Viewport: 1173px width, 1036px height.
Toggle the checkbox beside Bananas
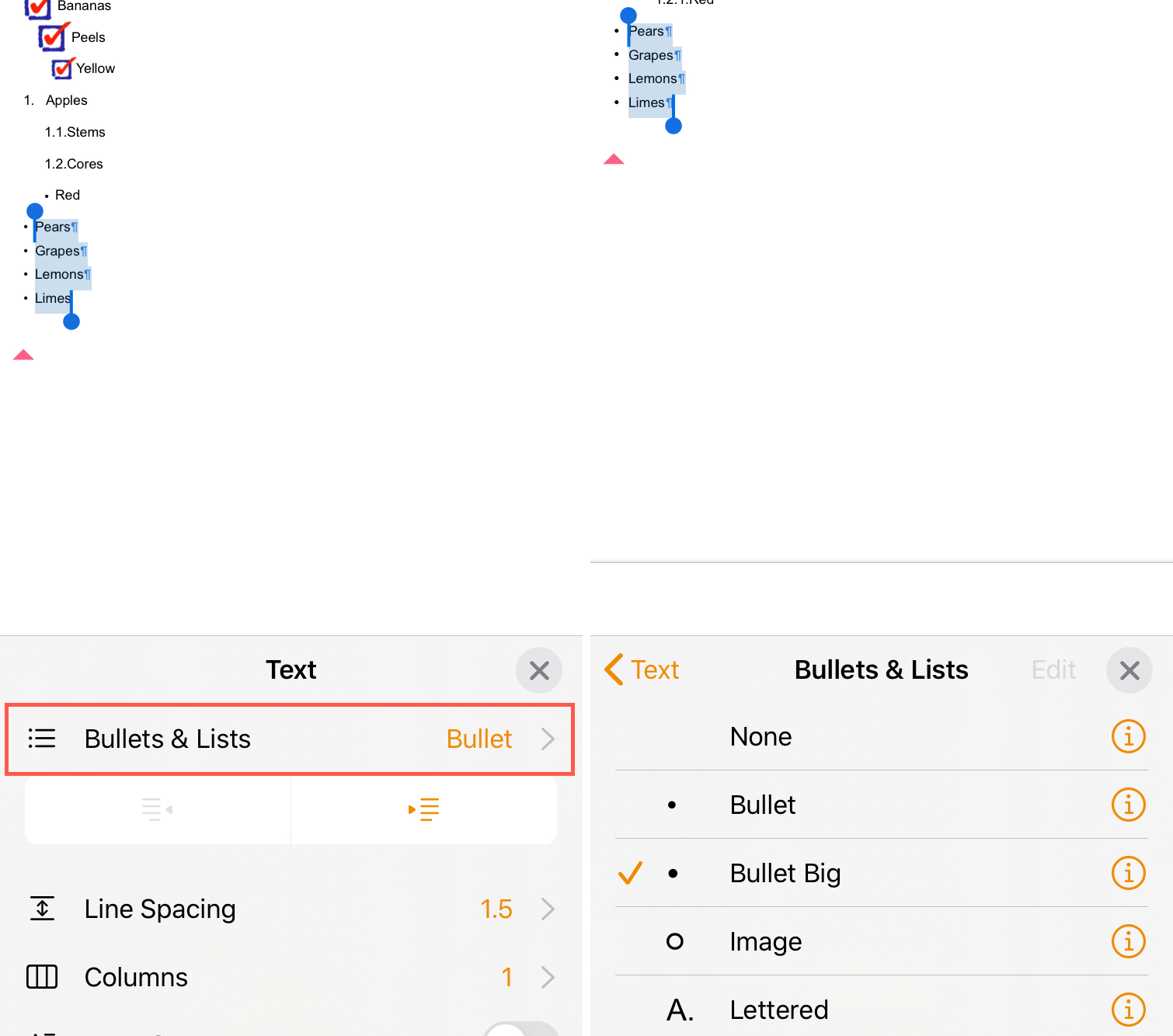[x=37, y=8]
